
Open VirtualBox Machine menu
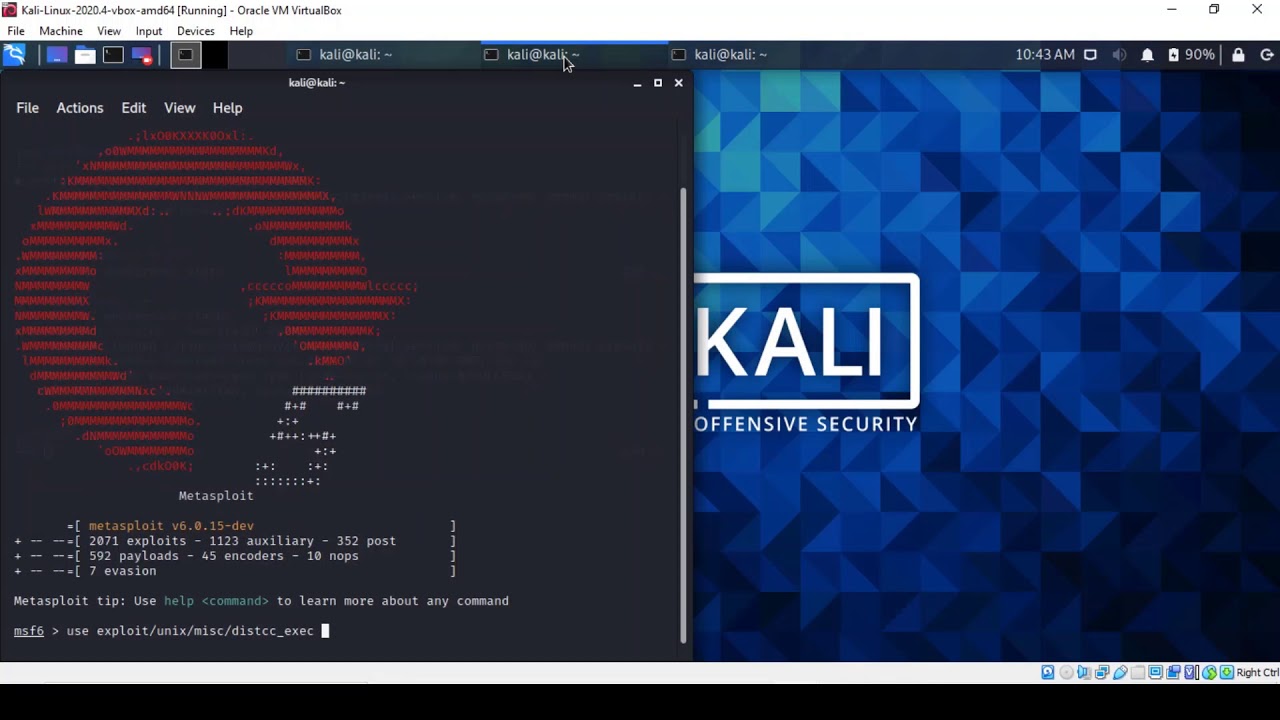[x=61, y=31]
